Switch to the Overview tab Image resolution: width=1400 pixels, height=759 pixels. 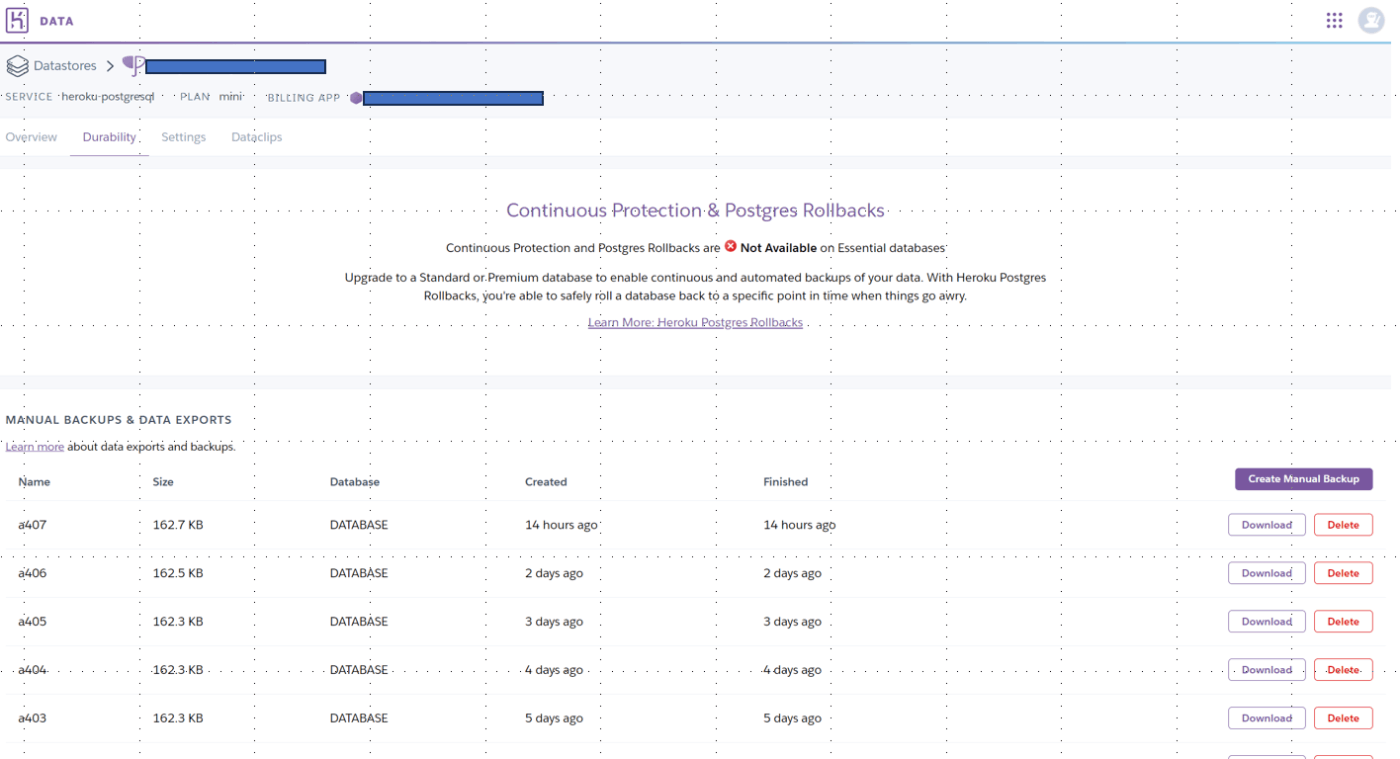31,137
